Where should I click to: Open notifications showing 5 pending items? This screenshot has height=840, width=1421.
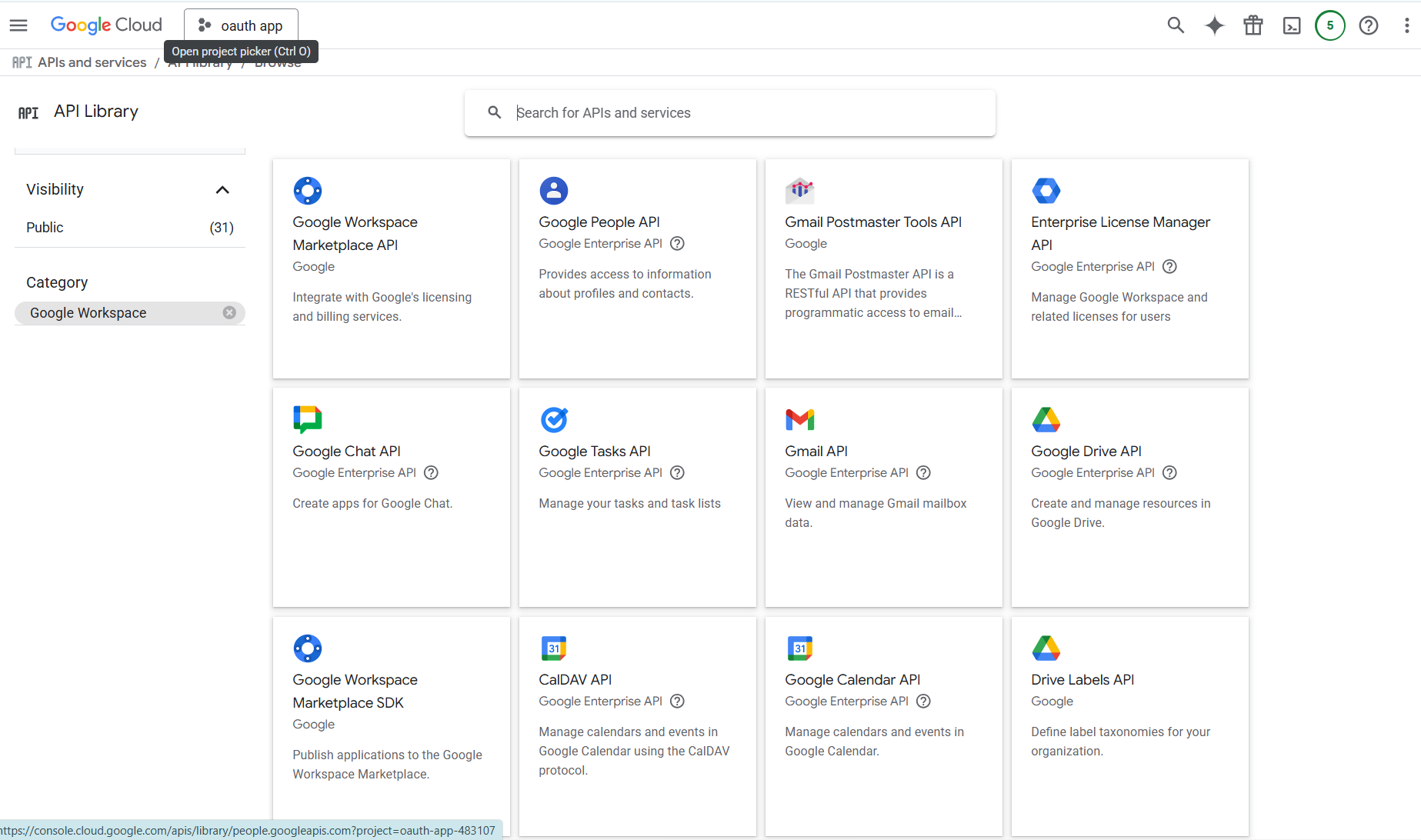point(1330,25)
